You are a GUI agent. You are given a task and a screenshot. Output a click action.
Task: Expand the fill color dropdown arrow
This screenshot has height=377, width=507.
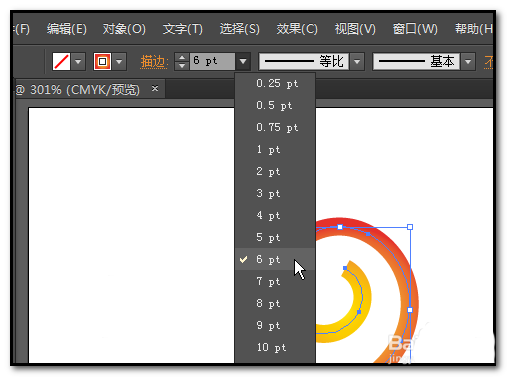[x=78, y=62]
